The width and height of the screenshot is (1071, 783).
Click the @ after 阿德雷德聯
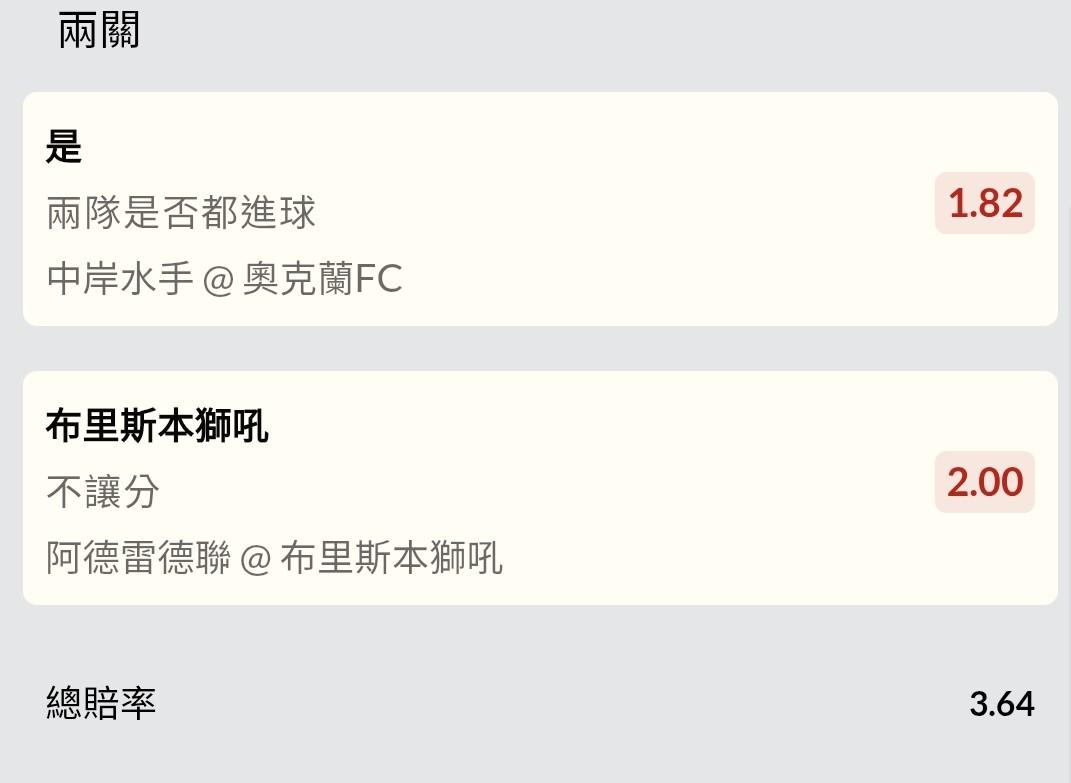point(256,558)
